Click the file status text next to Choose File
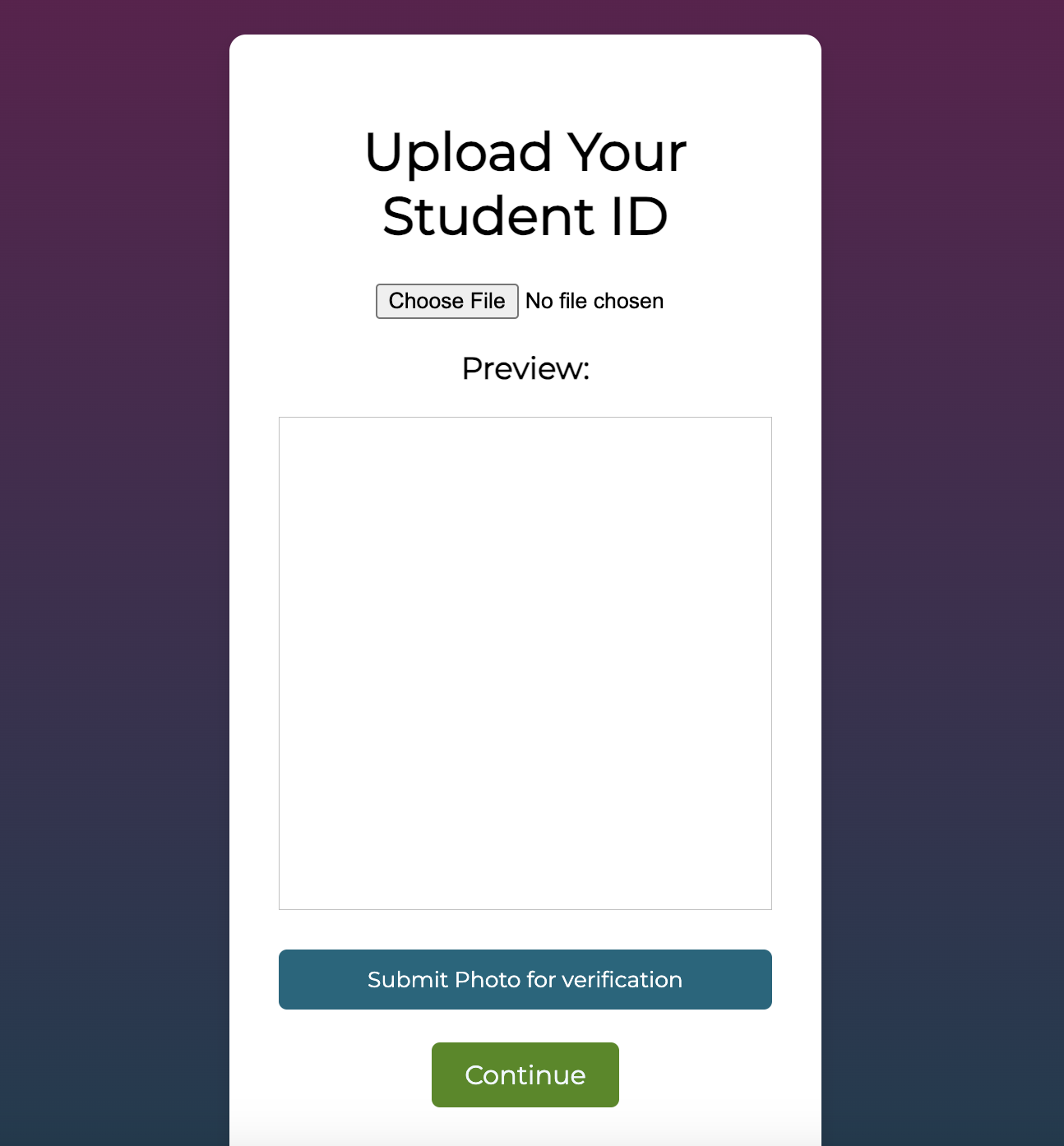 594,301
